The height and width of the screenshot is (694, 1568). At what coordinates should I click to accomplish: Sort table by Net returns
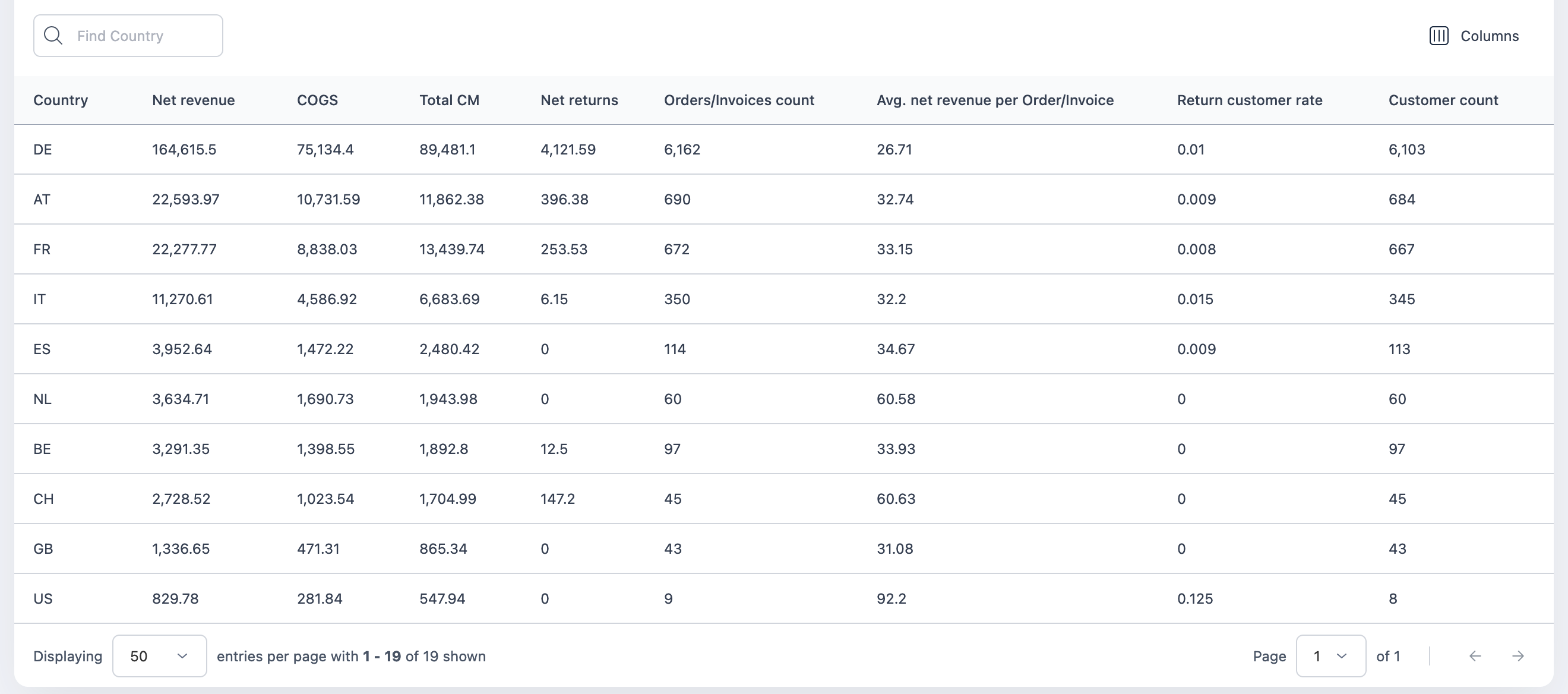(x=579, y=100)
